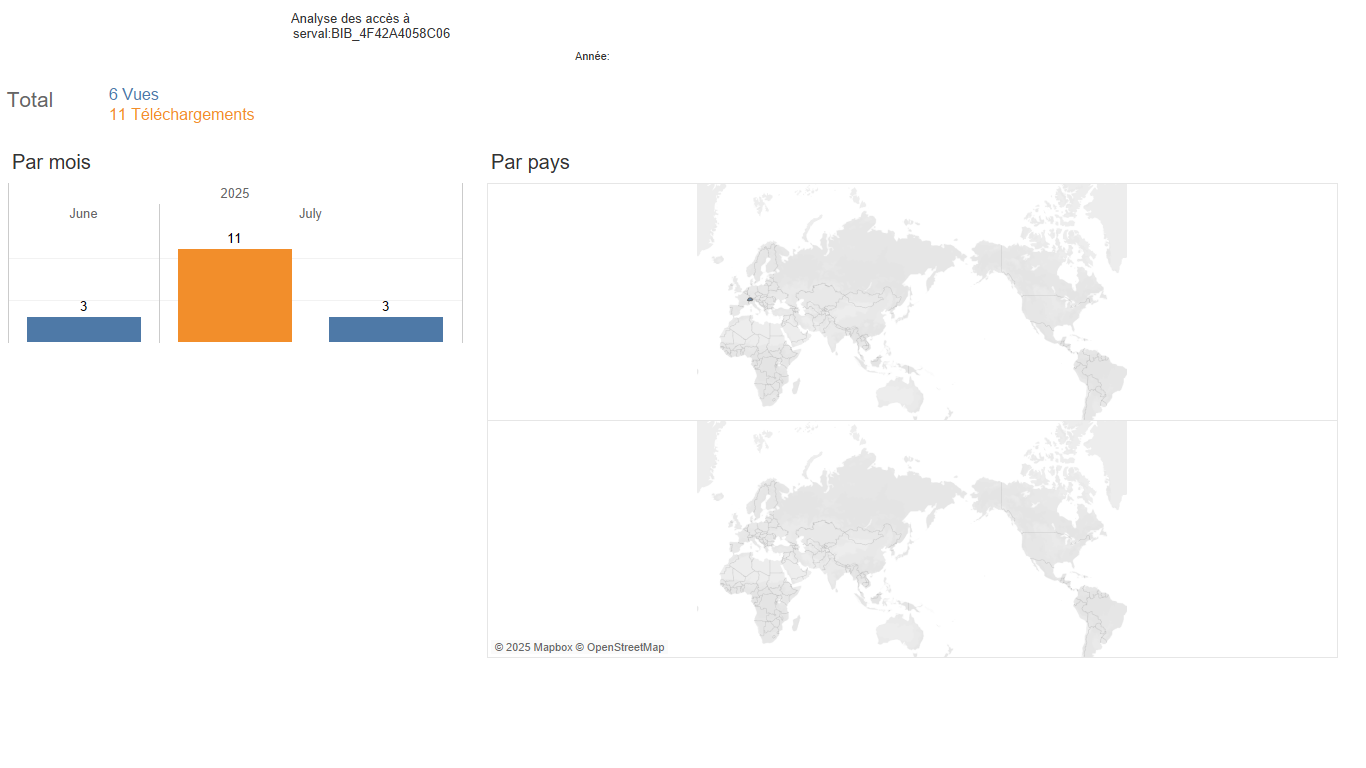Click the 'July' month header
The height and width of the screenshot is (768, 1366).
pyautogui.click(x=310, y=214)
